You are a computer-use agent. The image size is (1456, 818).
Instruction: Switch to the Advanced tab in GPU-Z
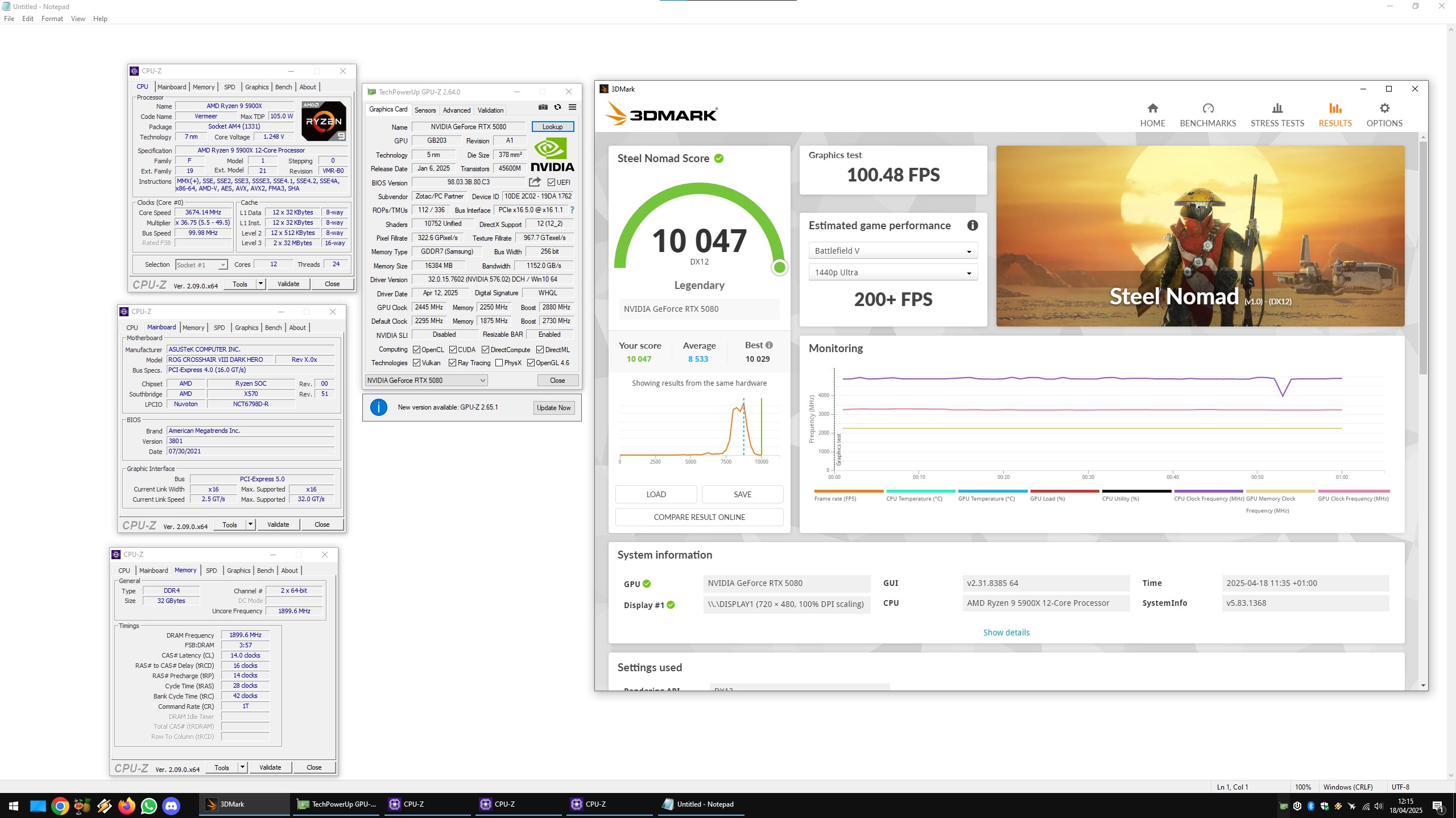(x=456, y=110)
